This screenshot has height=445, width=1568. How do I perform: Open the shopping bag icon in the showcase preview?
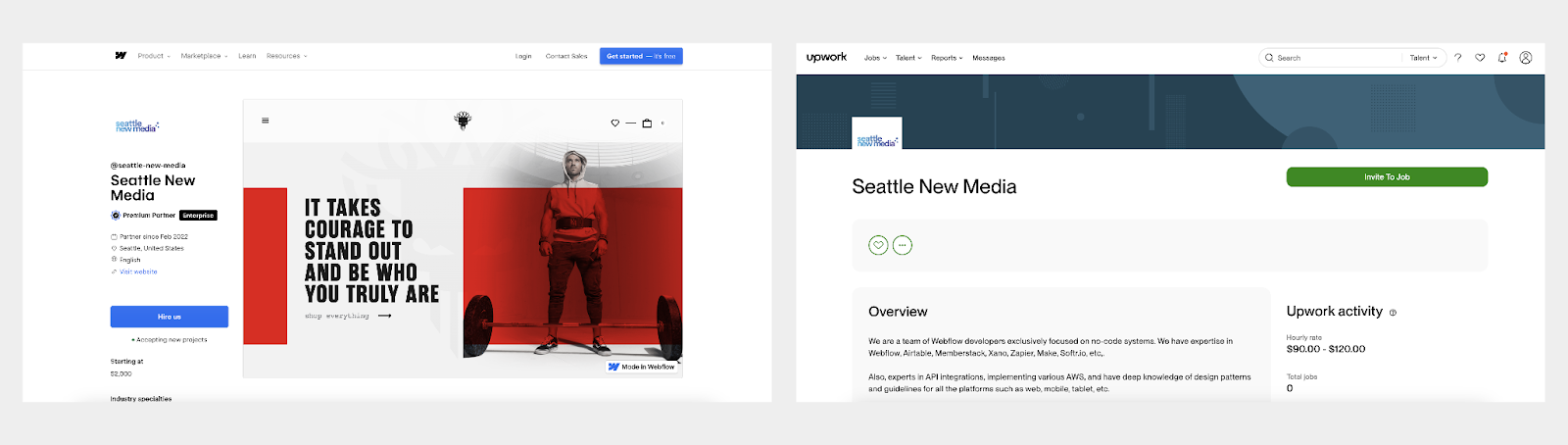(647, 124)
